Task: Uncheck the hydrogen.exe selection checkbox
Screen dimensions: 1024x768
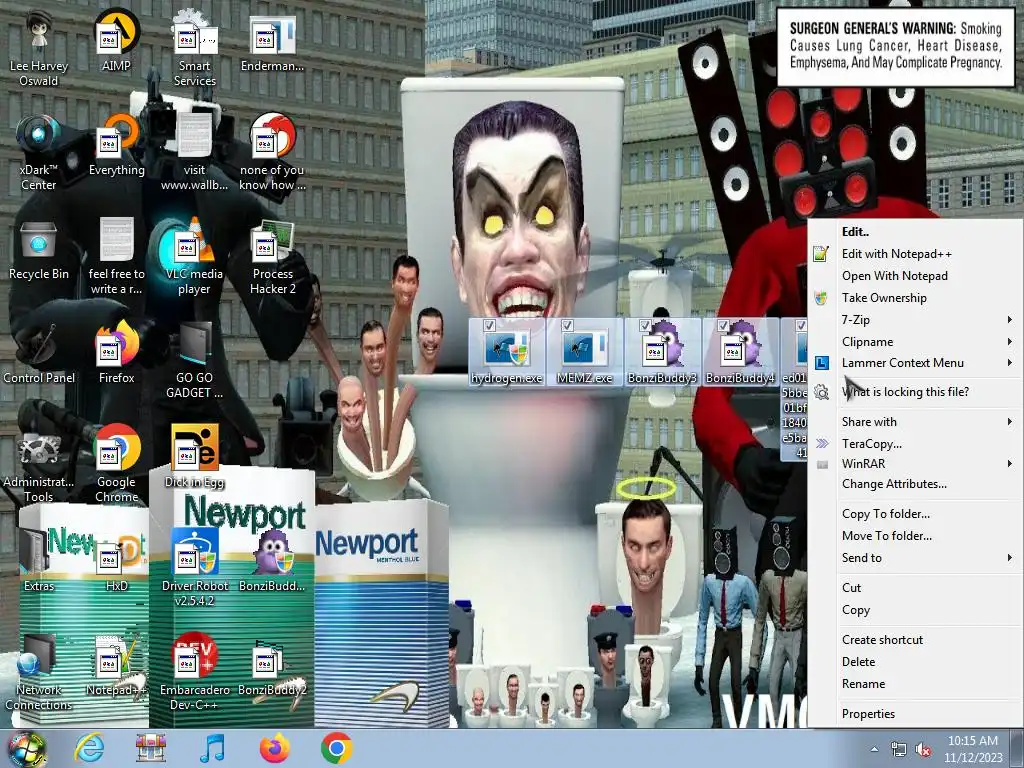Action: pos(489,325)
